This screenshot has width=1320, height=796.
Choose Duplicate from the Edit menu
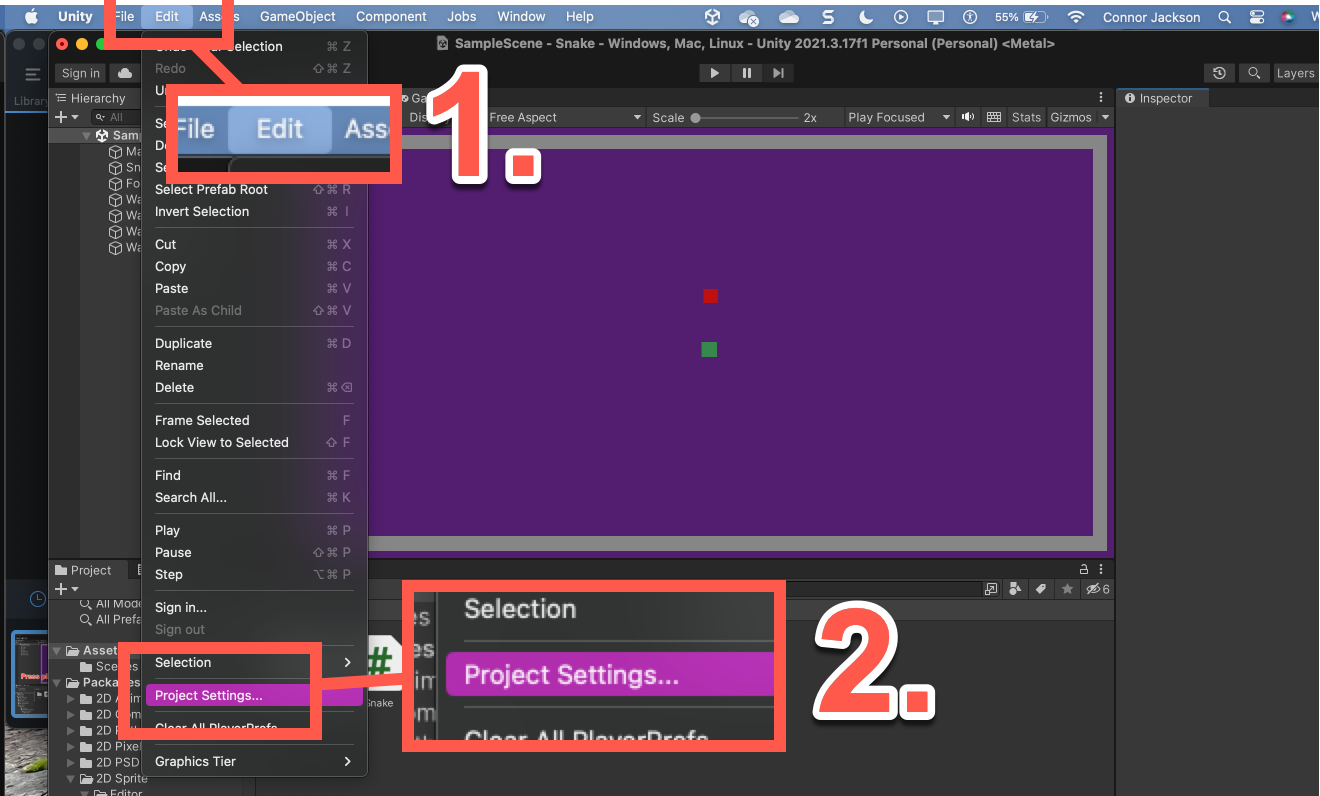(x=254, y=343)
